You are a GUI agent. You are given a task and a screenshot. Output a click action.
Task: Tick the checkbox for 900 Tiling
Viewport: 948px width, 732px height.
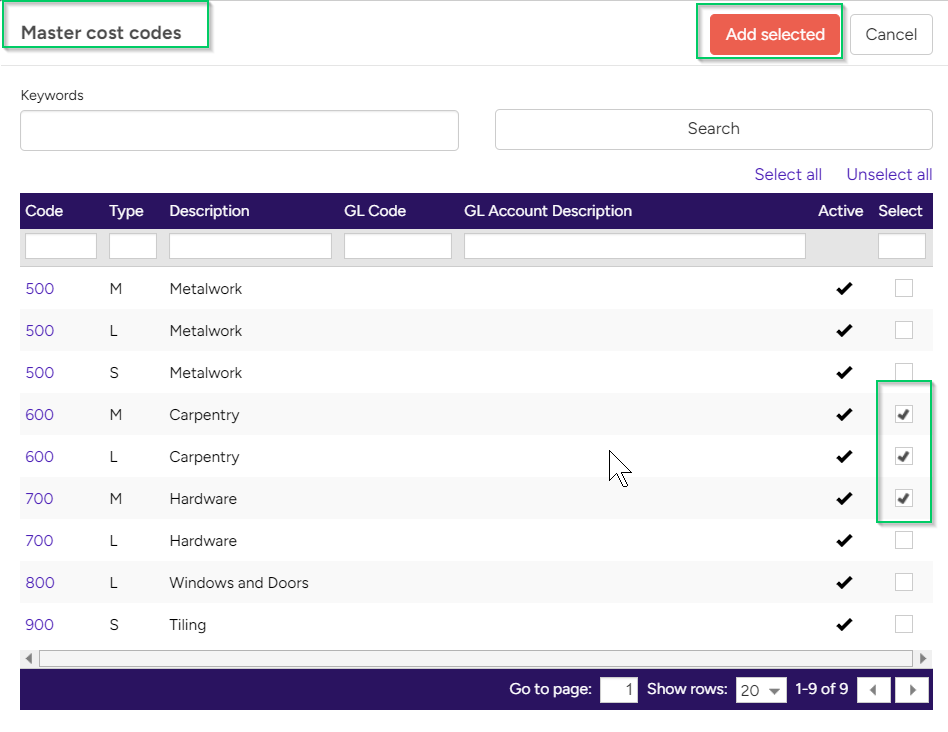click(903, 624)
